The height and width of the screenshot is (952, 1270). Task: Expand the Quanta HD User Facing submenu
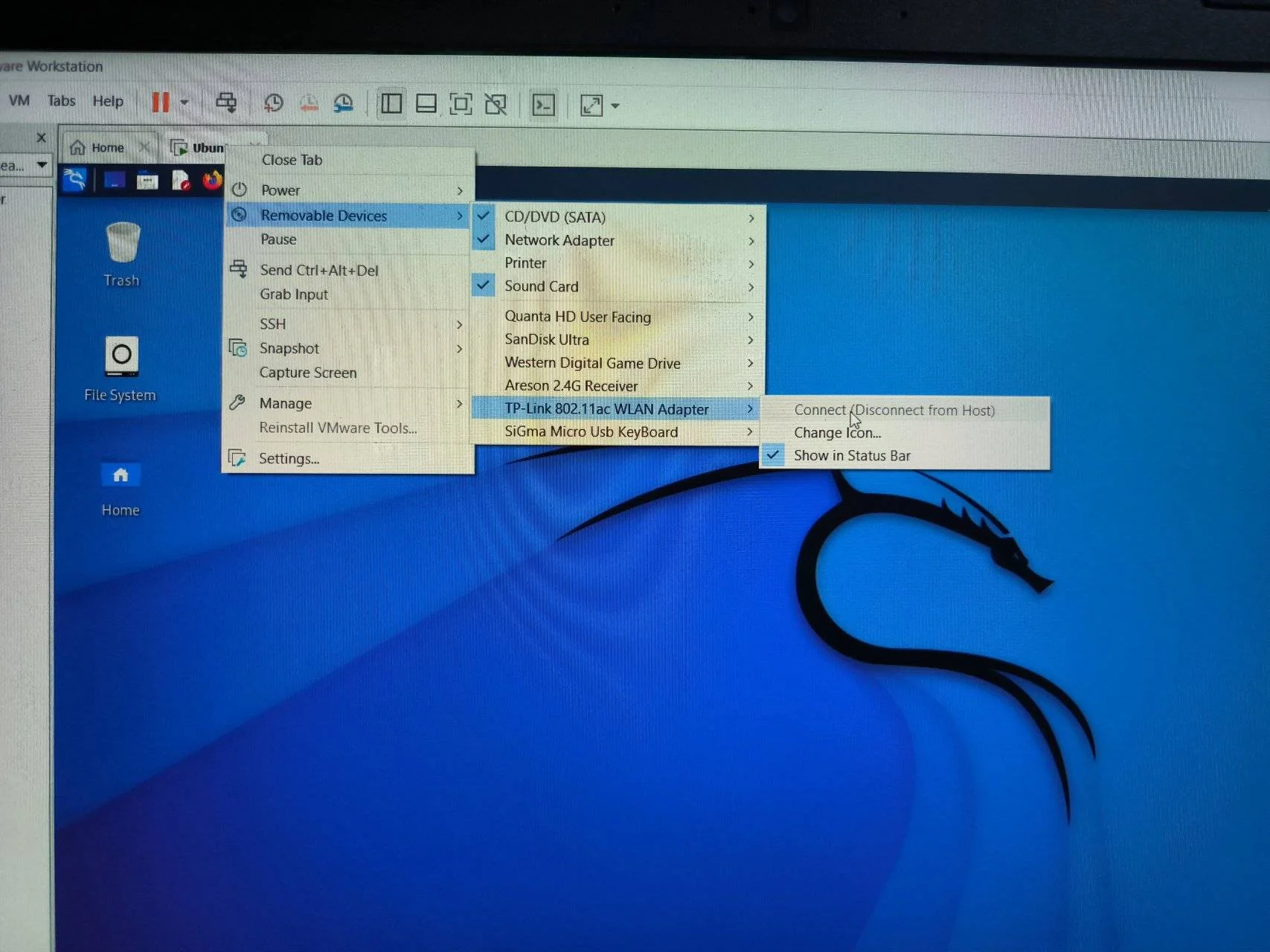[x=618, y=317]
